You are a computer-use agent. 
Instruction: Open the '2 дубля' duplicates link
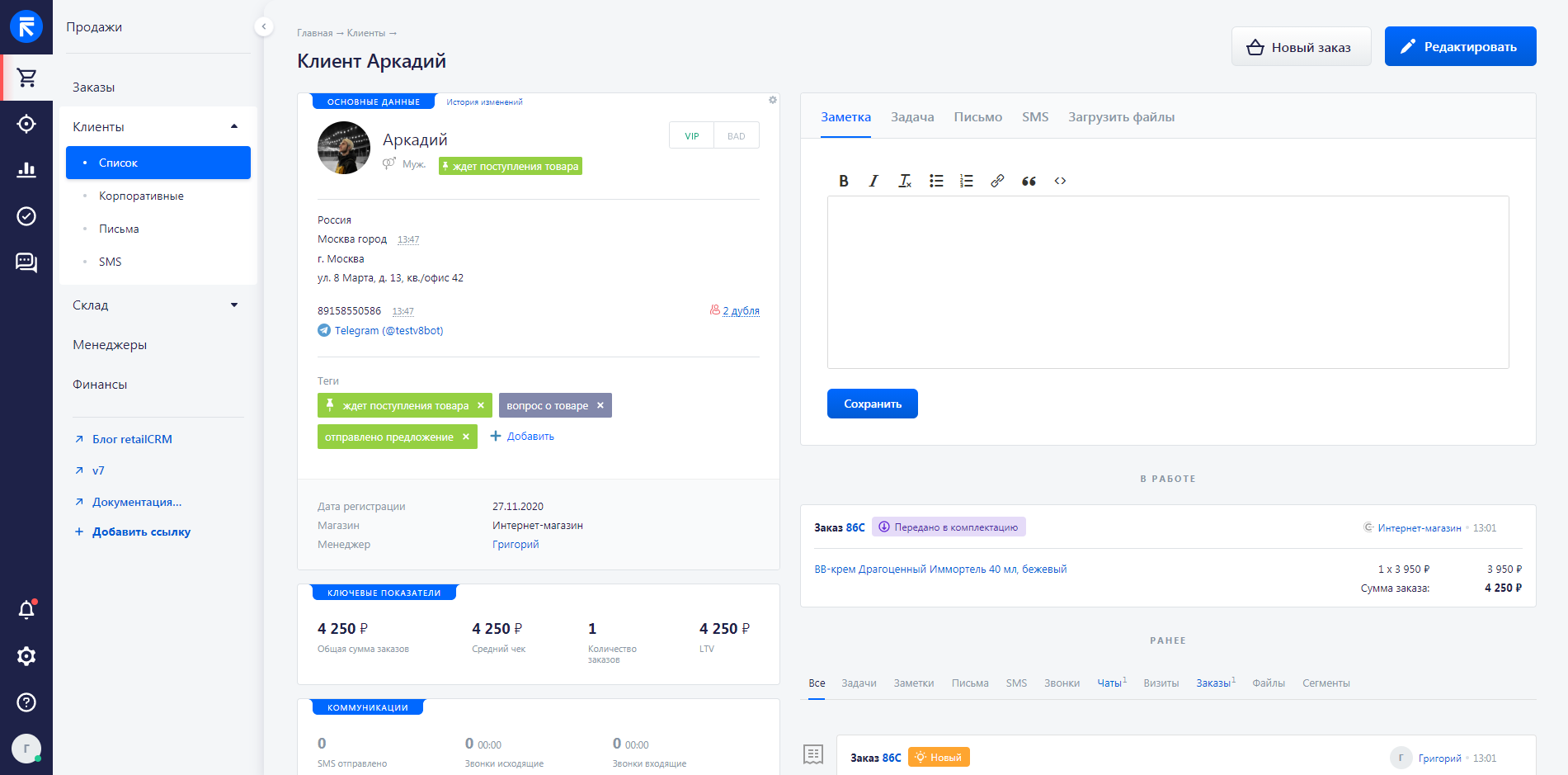(740, 311)
